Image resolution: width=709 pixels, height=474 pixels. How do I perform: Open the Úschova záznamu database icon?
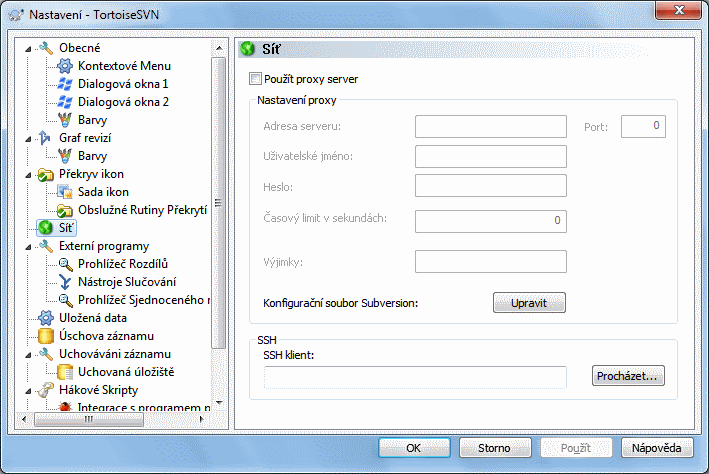pyautogui.click(x=46, y=336)
